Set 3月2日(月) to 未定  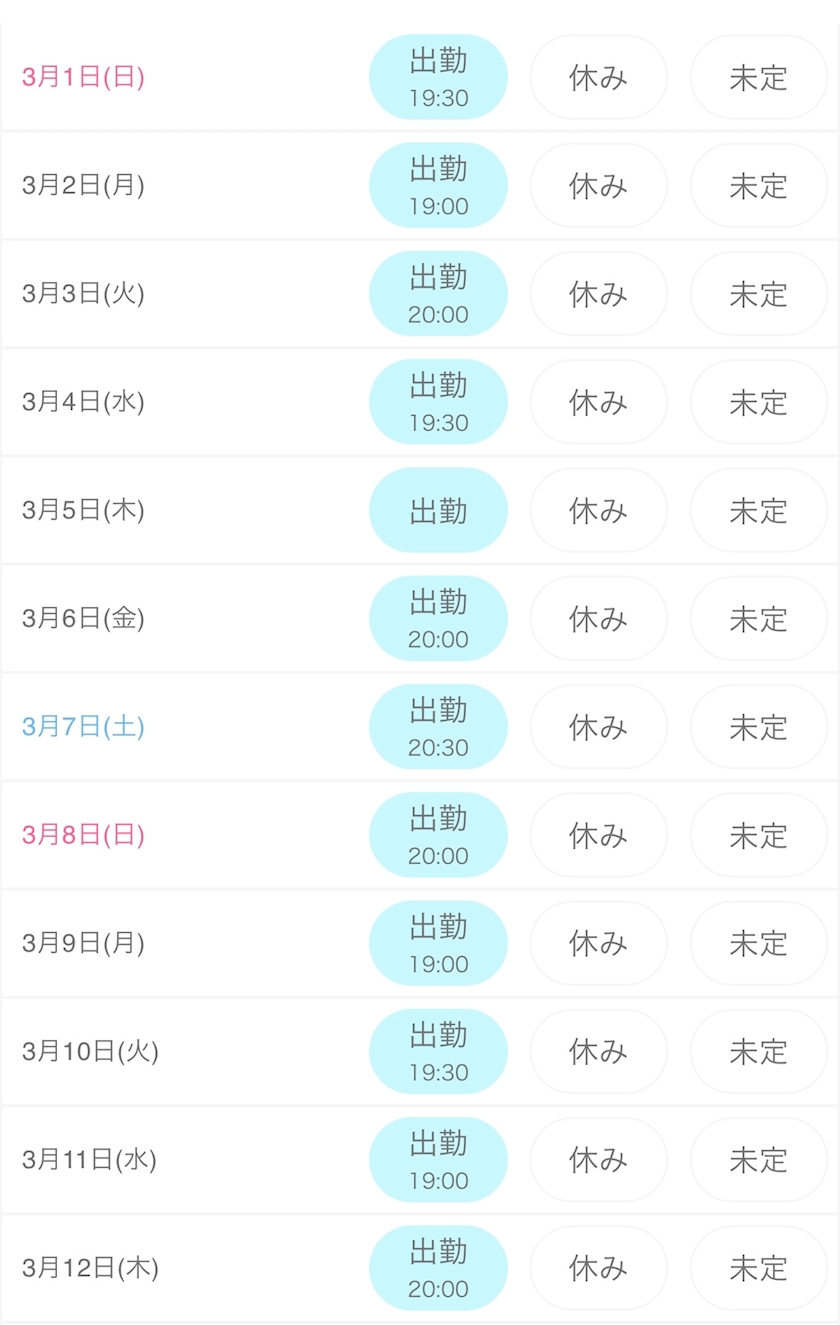tap(758, 186)
